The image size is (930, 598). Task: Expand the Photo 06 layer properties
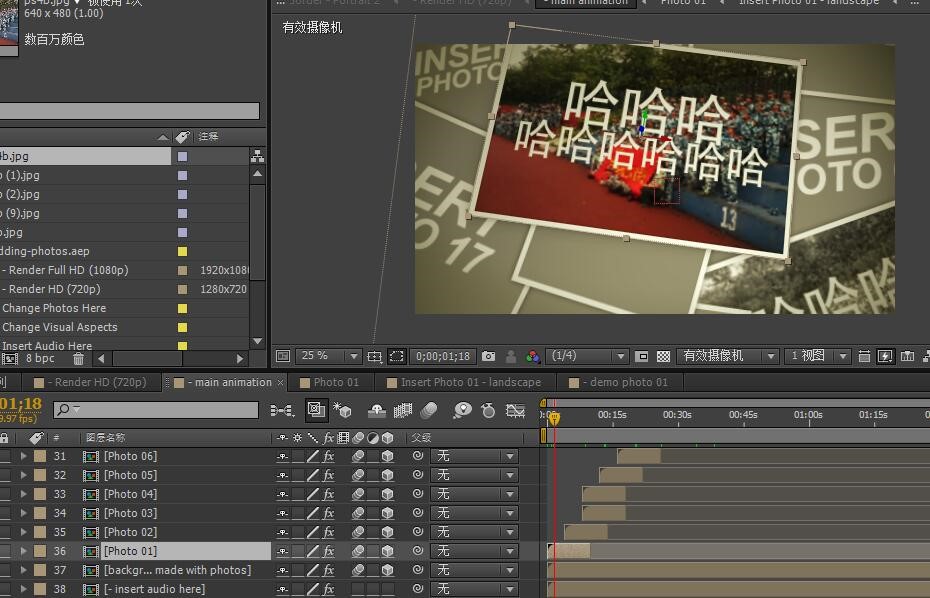click(x=24, y=456)
